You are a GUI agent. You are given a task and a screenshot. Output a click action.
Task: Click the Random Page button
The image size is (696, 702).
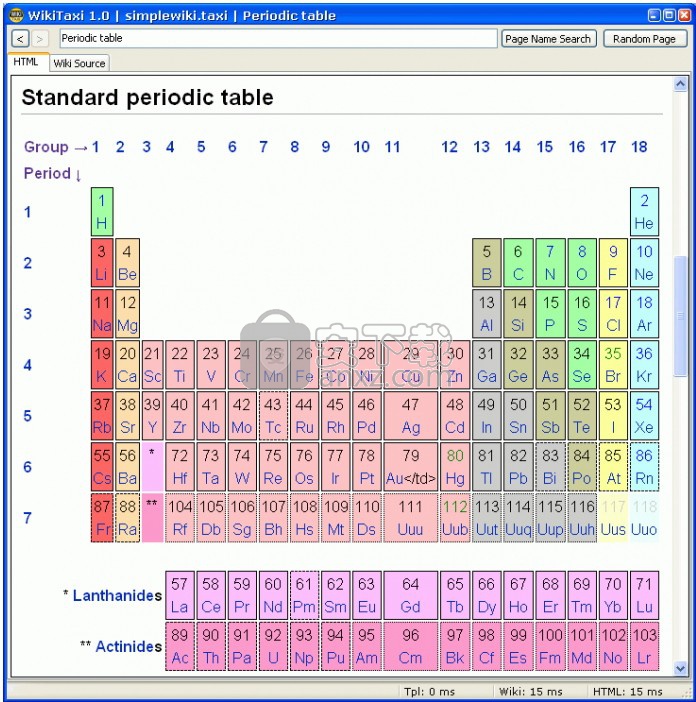coord(644,39)
